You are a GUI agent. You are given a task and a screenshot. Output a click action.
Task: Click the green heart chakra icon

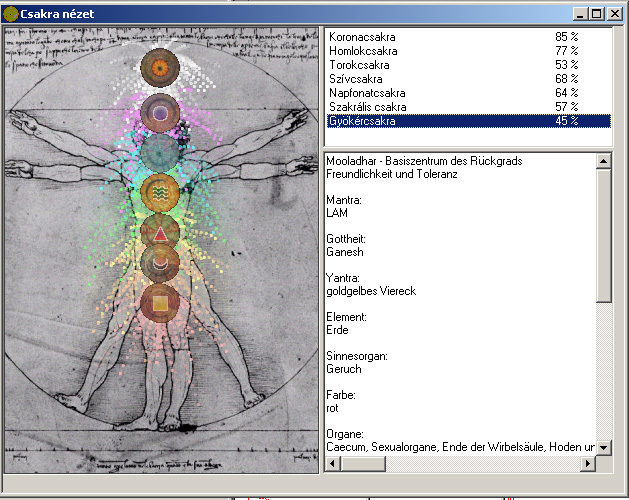click(x=159, y=192)
